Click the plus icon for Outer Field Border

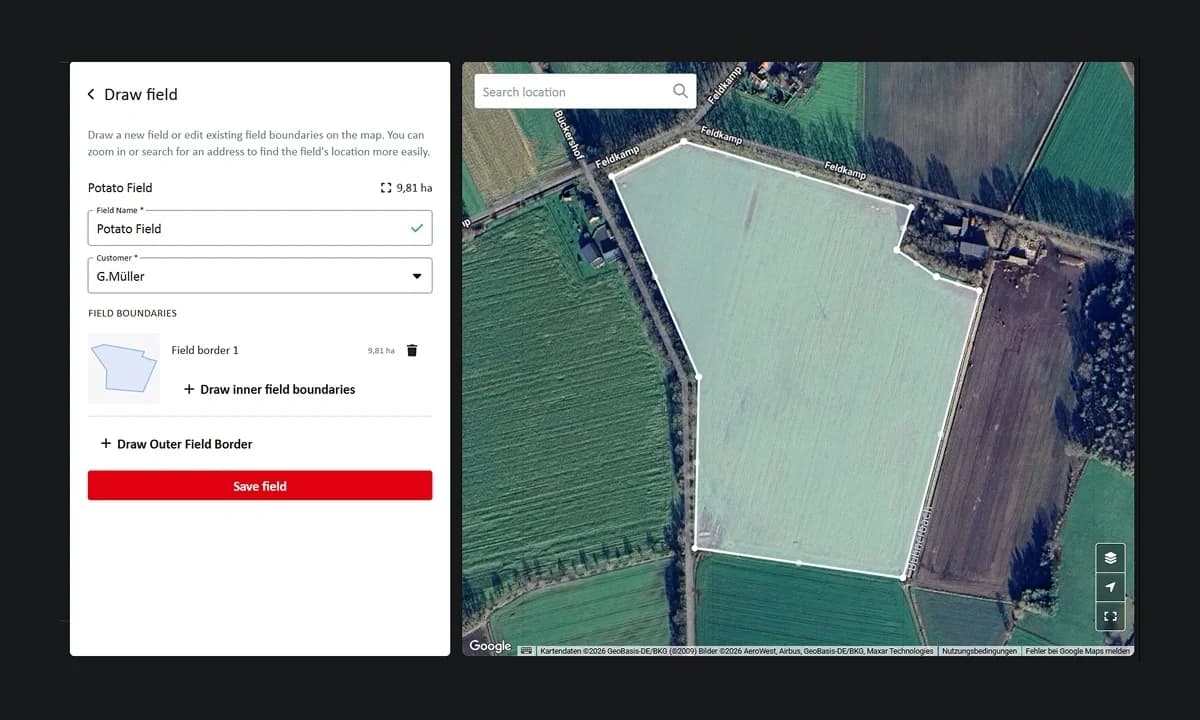tap(106, 444)
